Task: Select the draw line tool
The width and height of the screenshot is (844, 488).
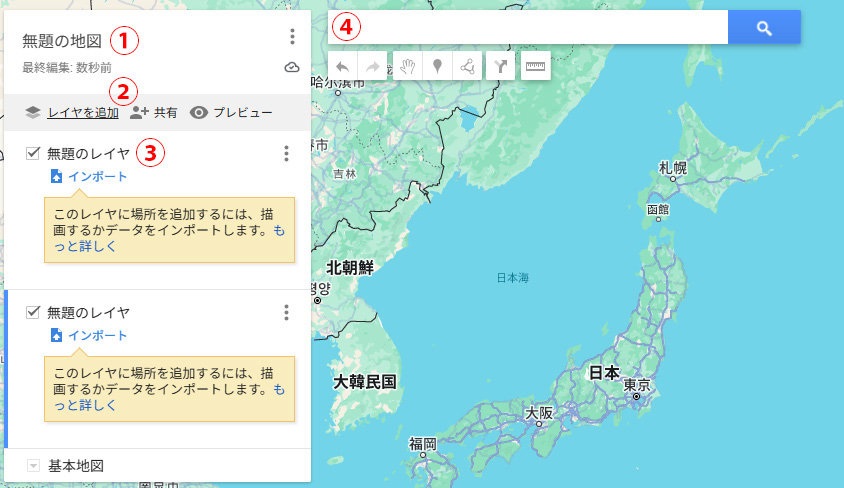Action: pyautogui.click(x=467, y=67)
